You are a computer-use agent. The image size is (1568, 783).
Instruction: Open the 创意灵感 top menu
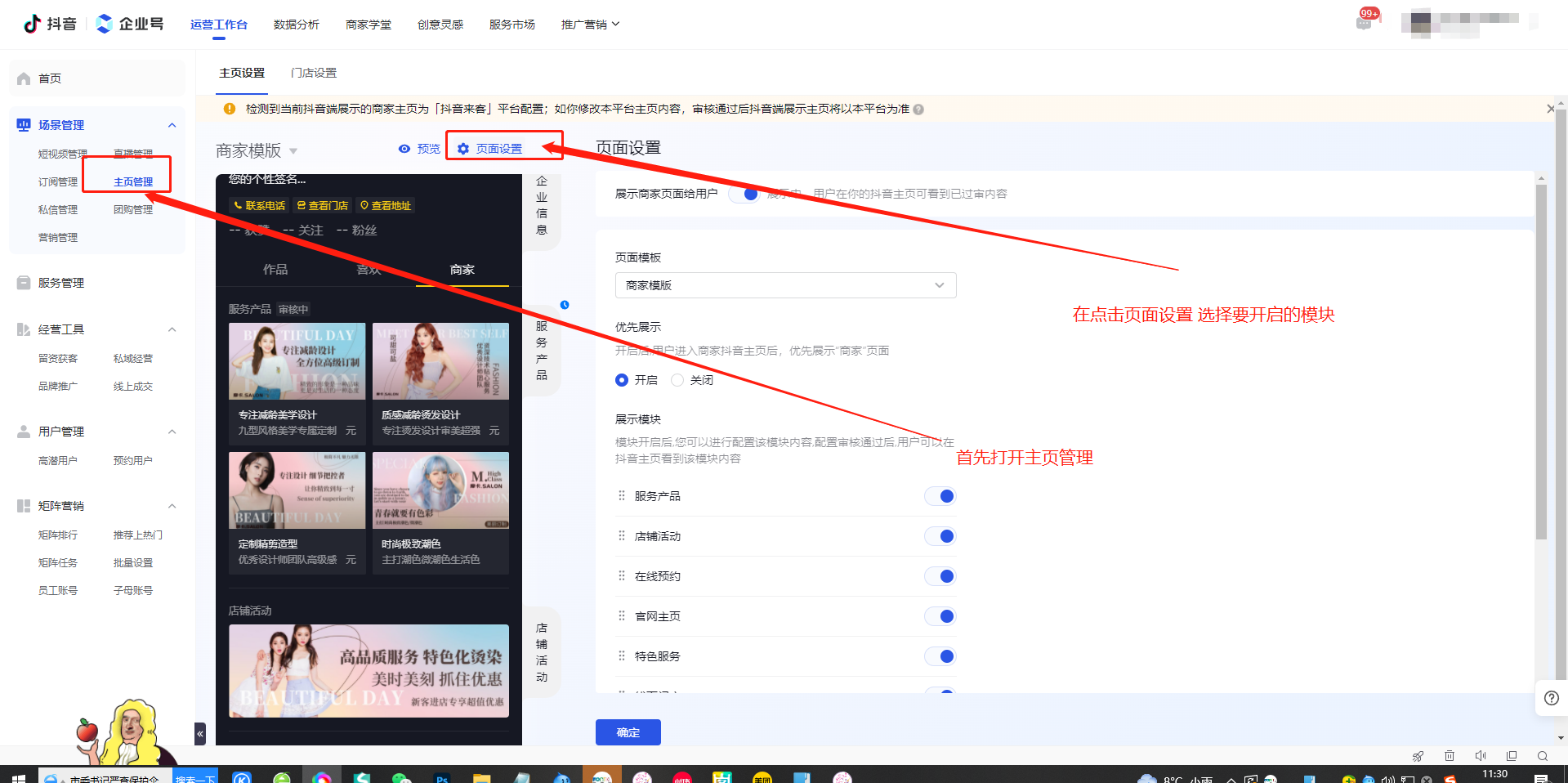coord(440,25)
